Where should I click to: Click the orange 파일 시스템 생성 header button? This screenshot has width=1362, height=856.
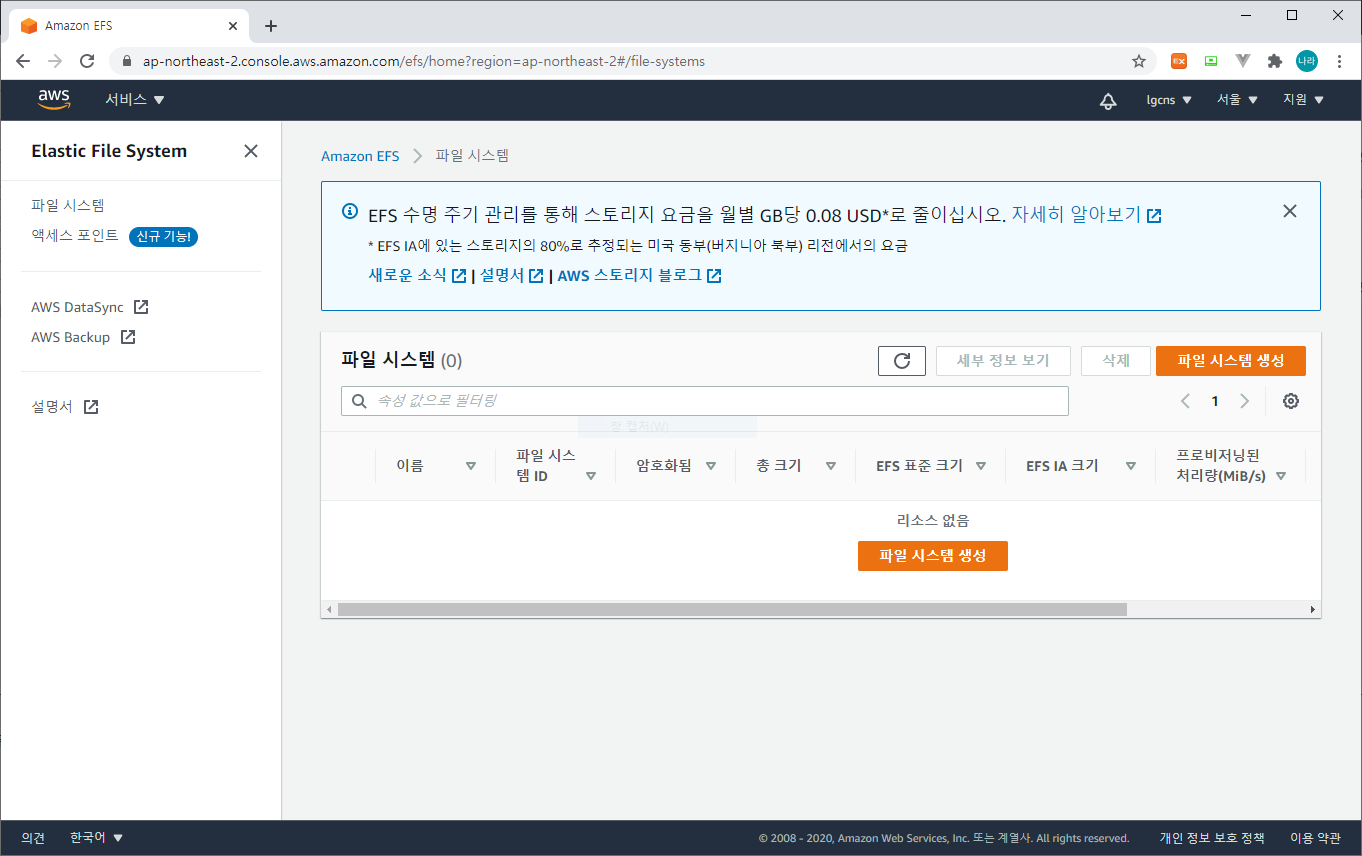click(1230, 361)
